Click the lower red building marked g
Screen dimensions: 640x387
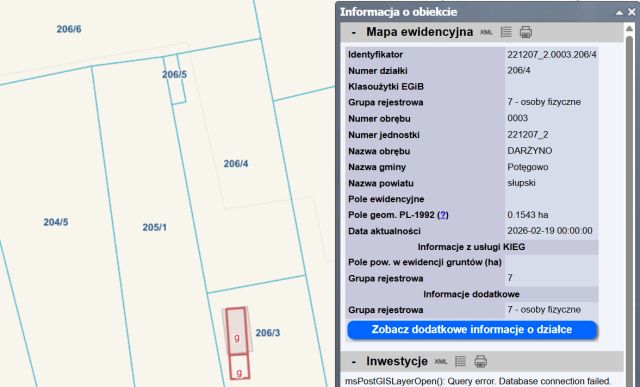click(239, 367)
